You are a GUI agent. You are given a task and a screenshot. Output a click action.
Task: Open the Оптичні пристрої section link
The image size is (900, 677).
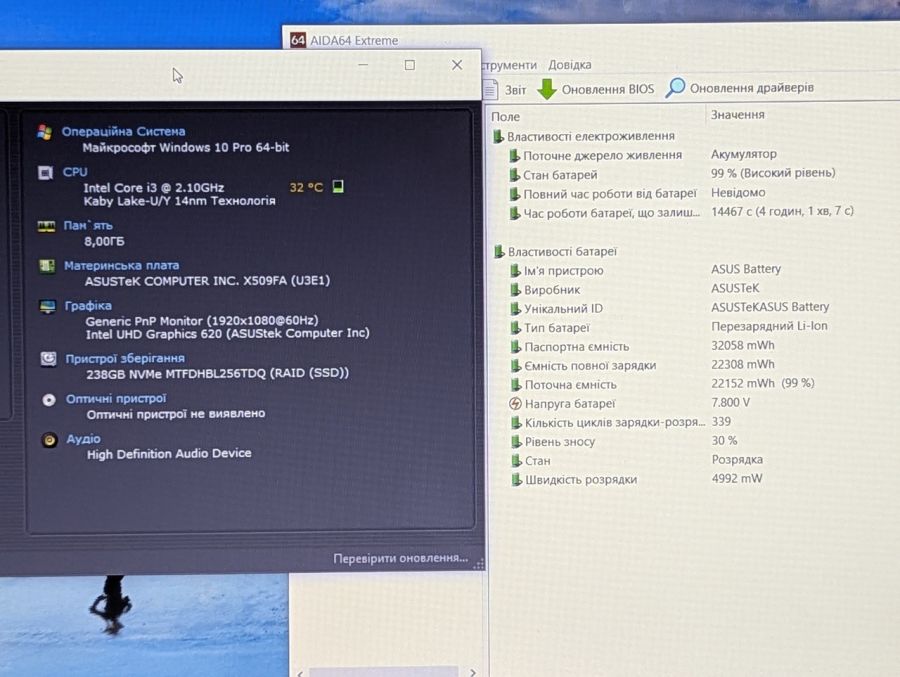pos(115,399)
